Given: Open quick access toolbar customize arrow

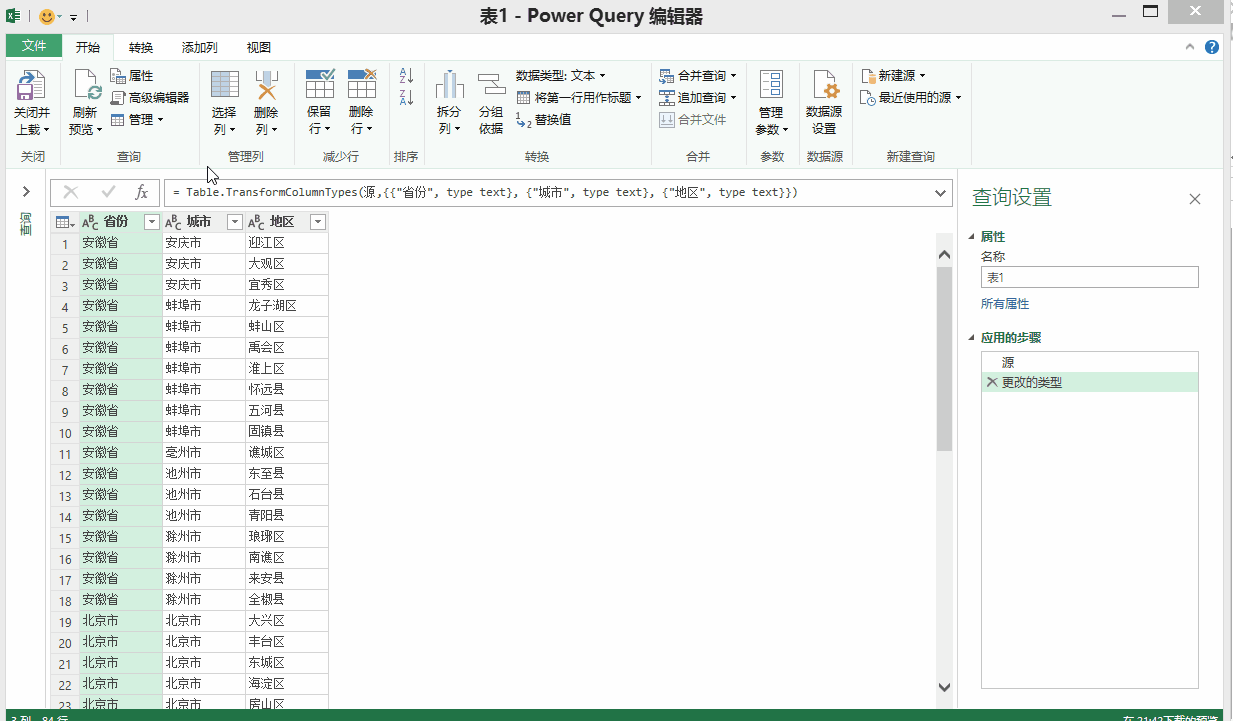Looking at the screenshot, I should pyautogui.click(x=74, y=18).
